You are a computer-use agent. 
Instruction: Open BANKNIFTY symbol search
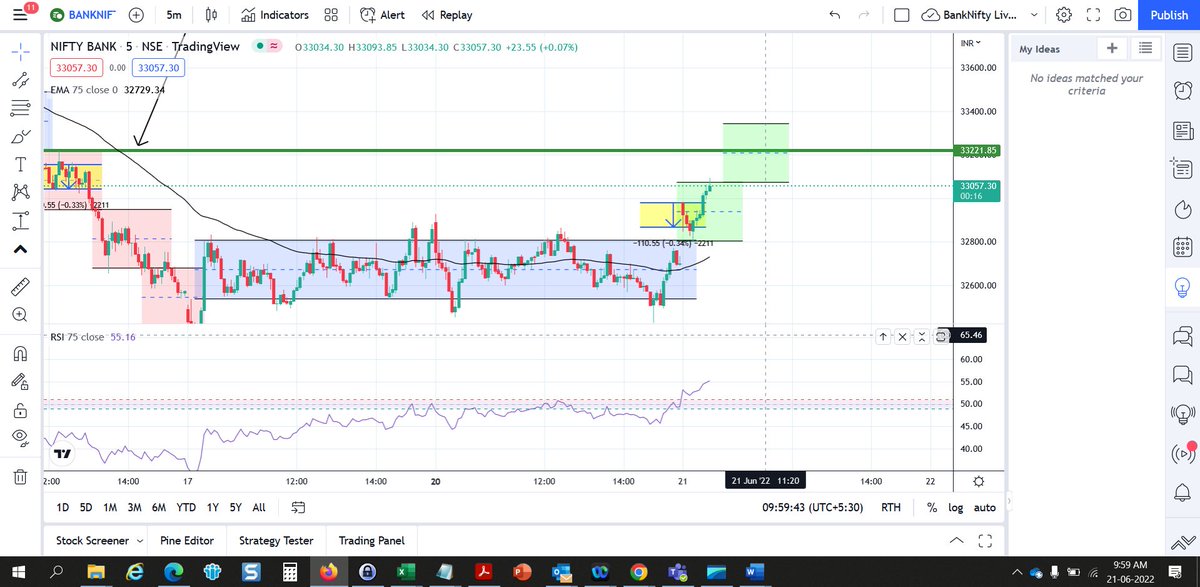(x=81, y=15)
